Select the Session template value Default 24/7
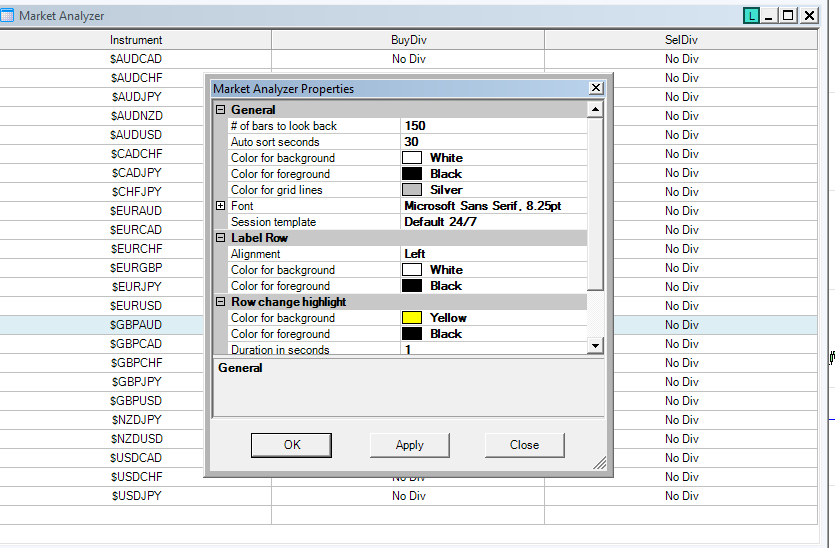 [x=494, y=222]
